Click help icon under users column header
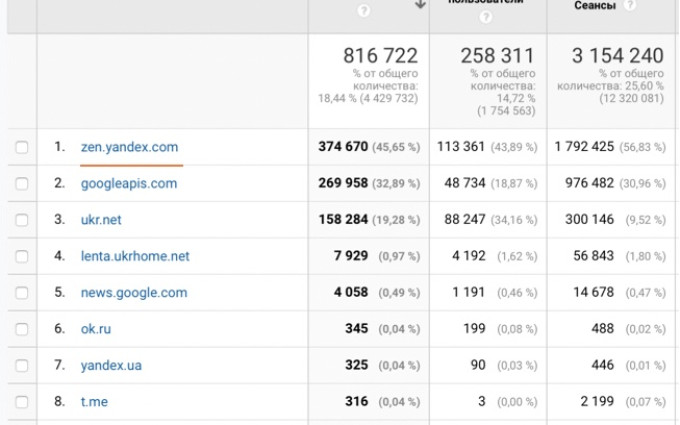 [486, 17]
